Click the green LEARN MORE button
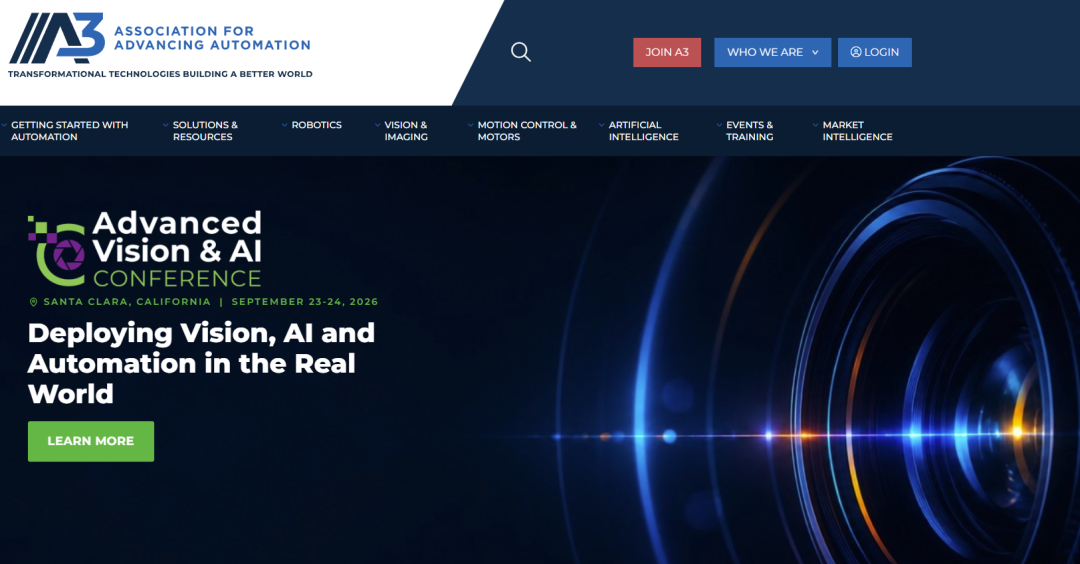 coord(91,441)
